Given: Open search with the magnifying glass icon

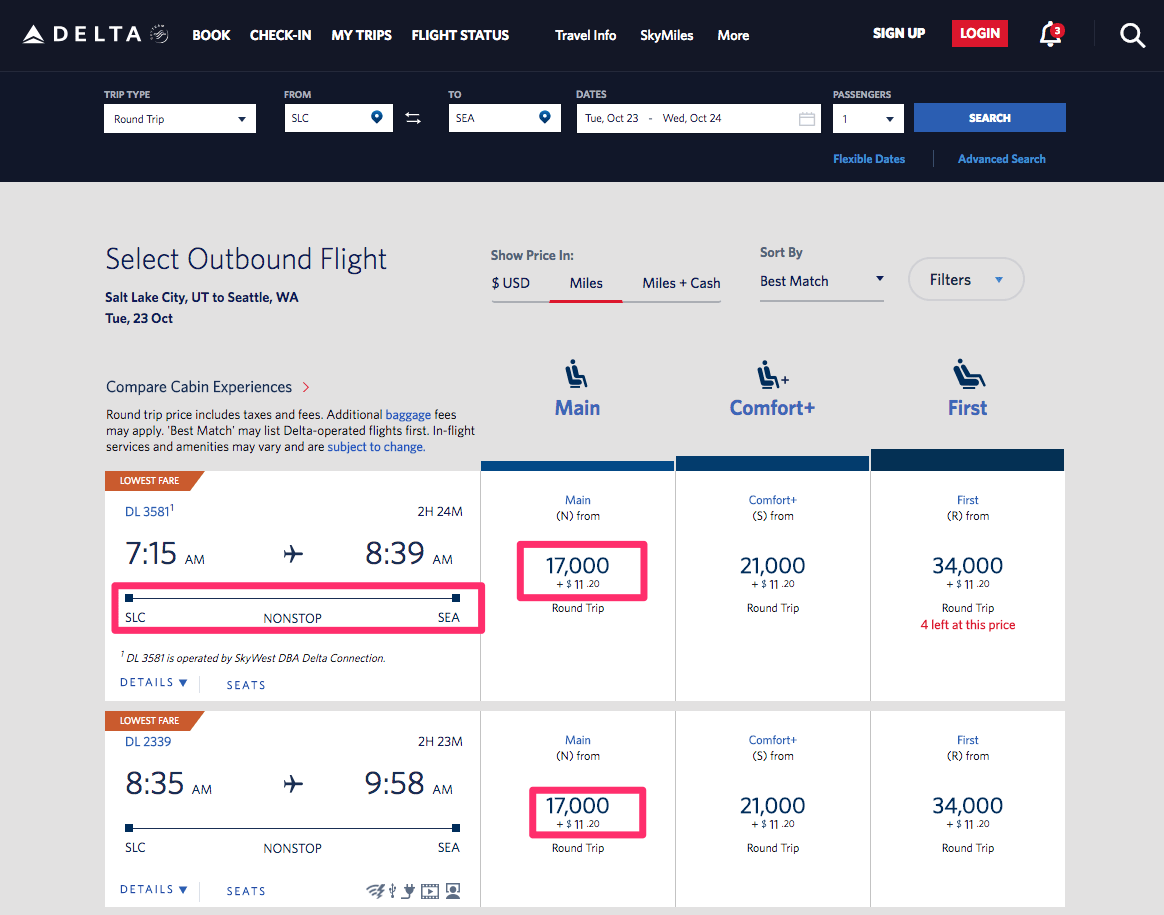Looking at the screenshot, I should pos(1132,35).
